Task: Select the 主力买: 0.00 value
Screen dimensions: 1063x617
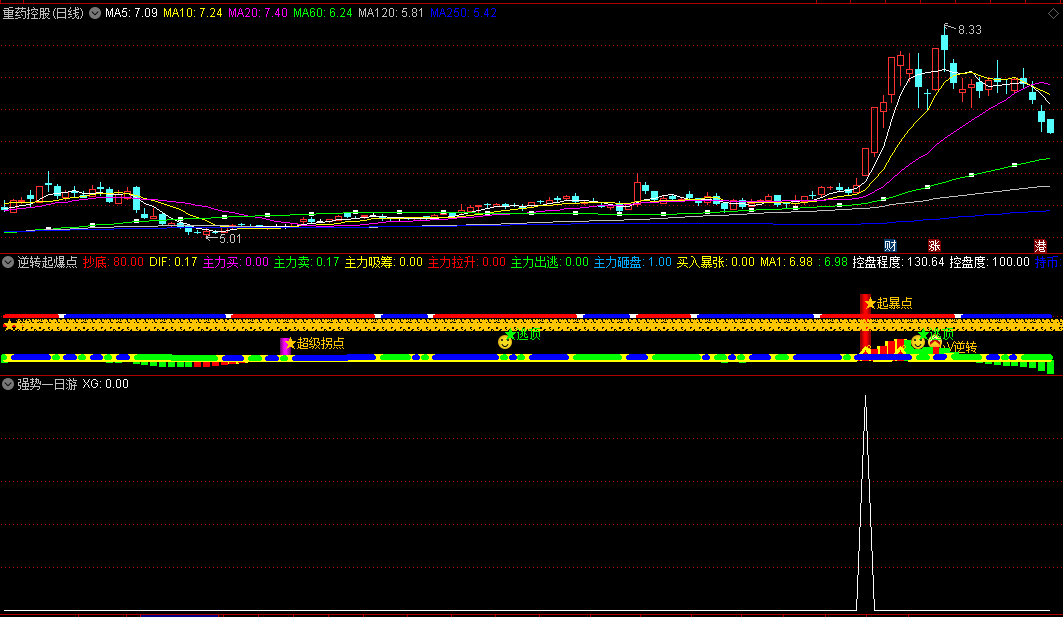Action: (236, 262)
